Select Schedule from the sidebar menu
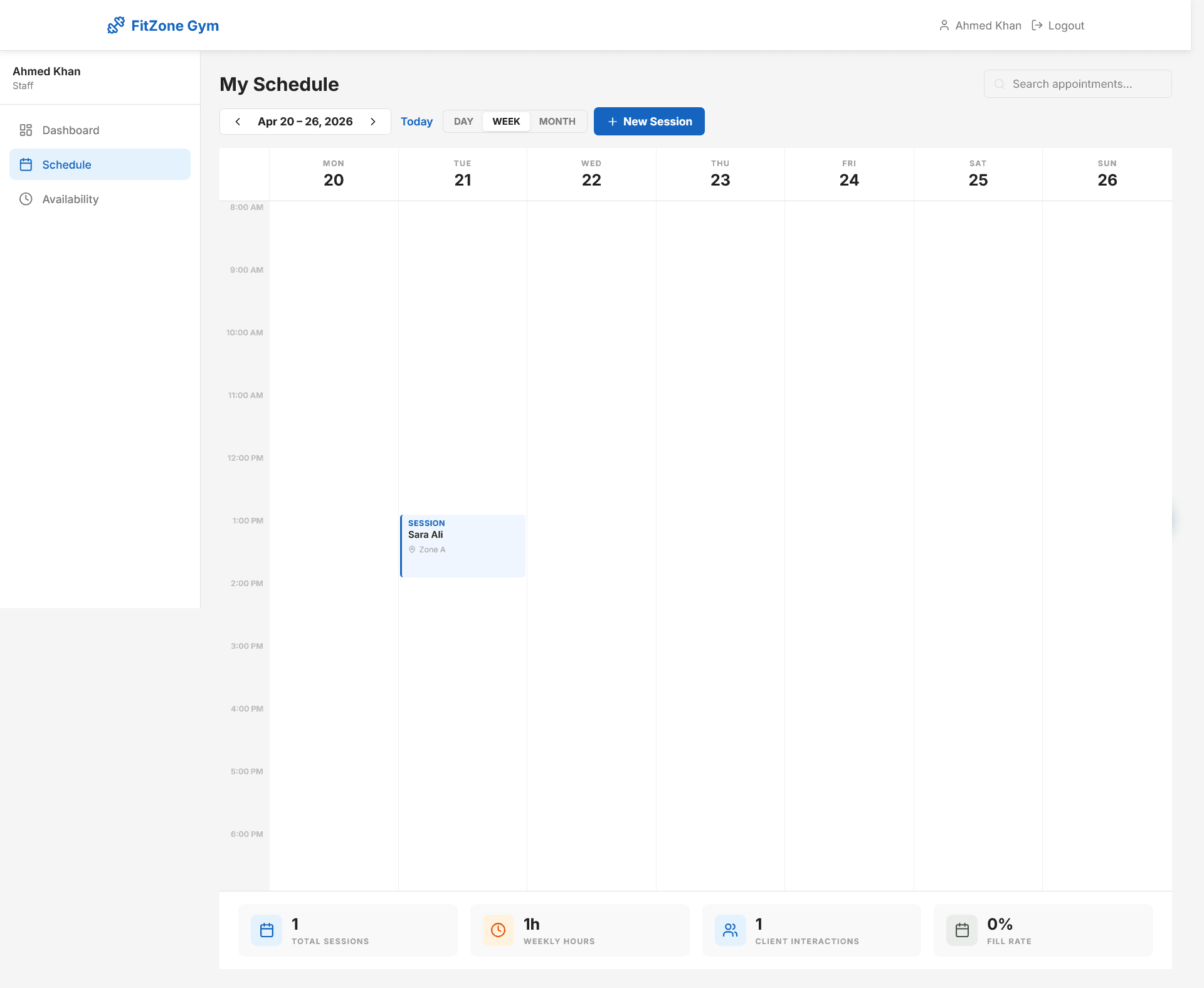1204x988 pixels. 67,164
